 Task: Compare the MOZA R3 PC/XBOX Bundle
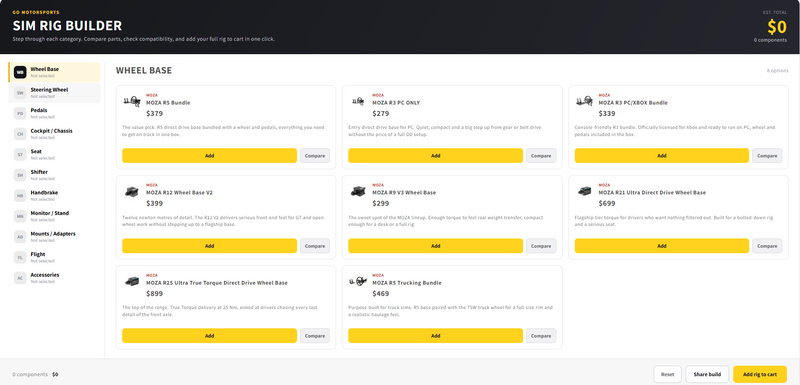(767, 156)
